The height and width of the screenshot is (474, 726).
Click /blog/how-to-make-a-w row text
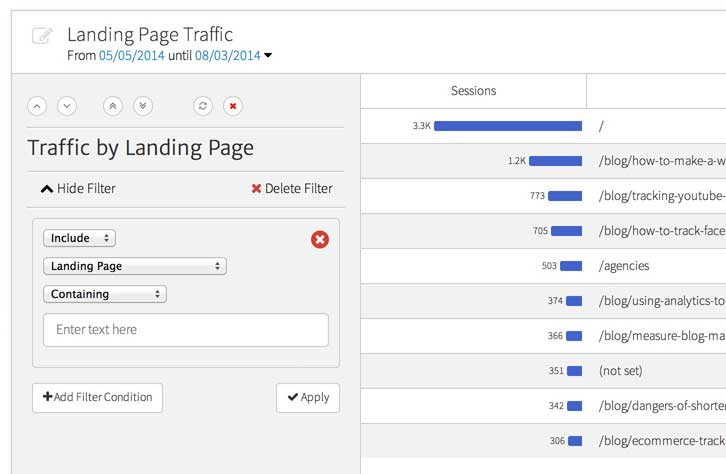[x=662, y=161]
